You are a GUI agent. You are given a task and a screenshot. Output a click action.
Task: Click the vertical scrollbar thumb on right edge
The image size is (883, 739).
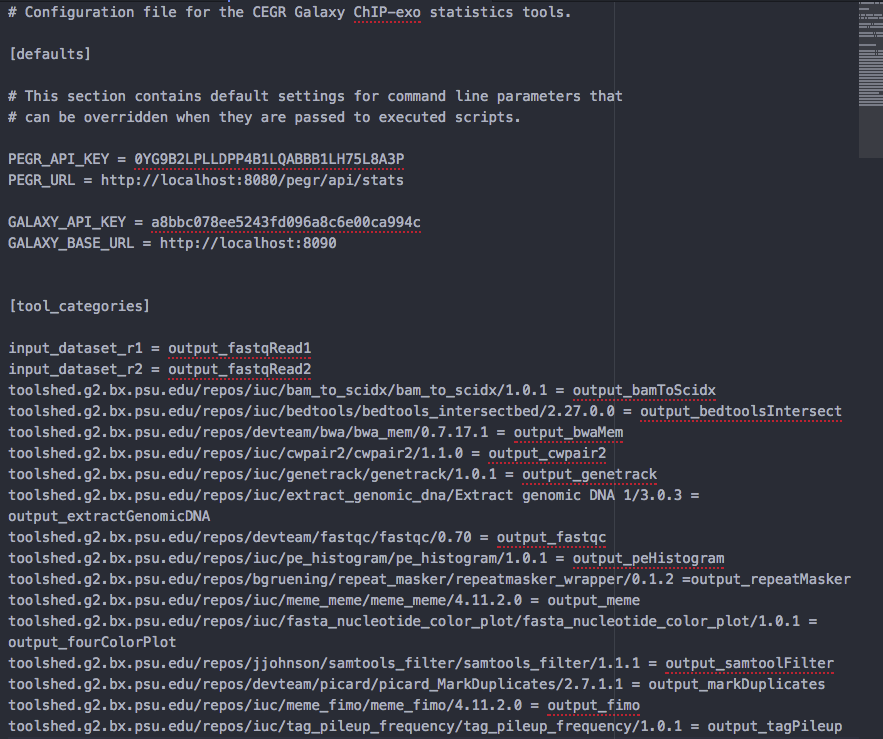coord(870,80)
